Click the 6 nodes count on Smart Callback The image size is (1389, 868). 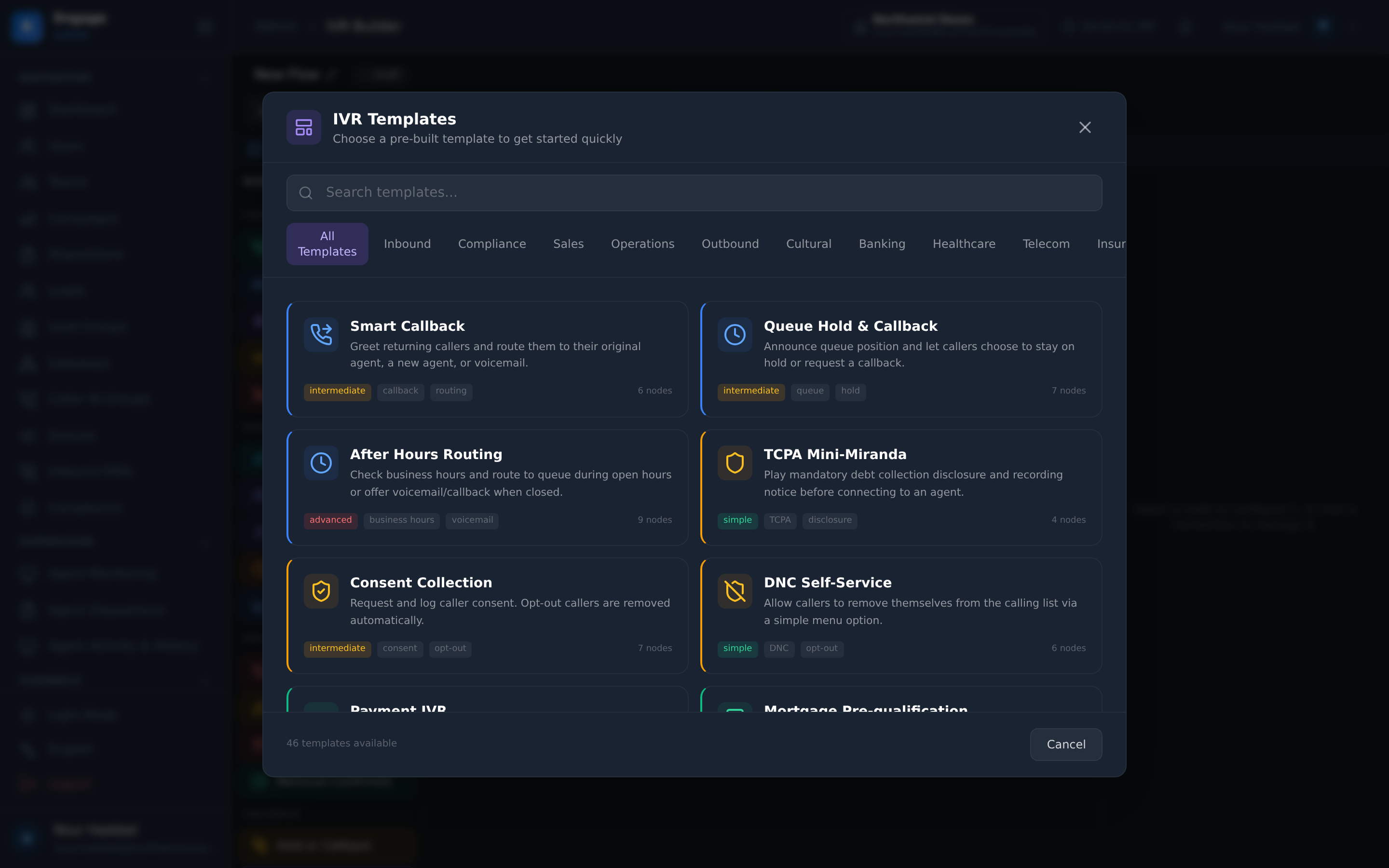654,391
